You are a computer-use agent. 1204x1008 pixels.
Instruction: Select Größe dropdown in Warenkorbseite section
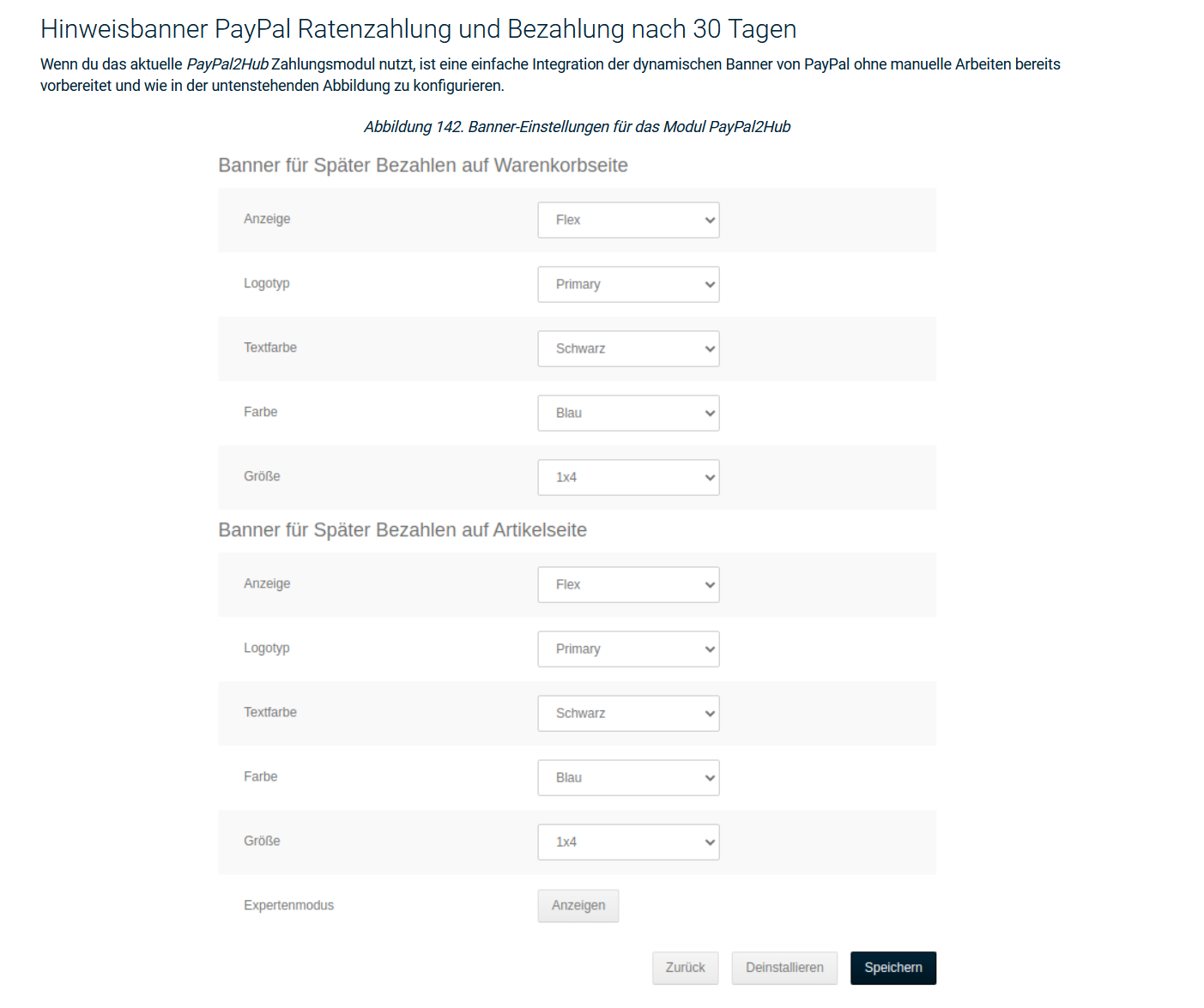click(x=628, y=478)
